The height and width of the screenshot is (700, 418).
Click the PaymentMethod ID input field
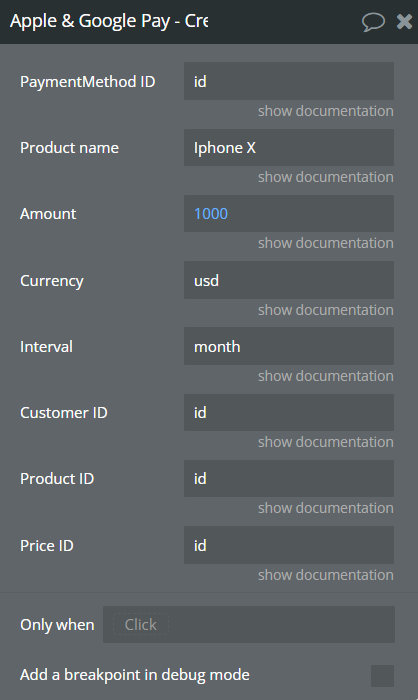pyautogui.click(x=289, y=81)
